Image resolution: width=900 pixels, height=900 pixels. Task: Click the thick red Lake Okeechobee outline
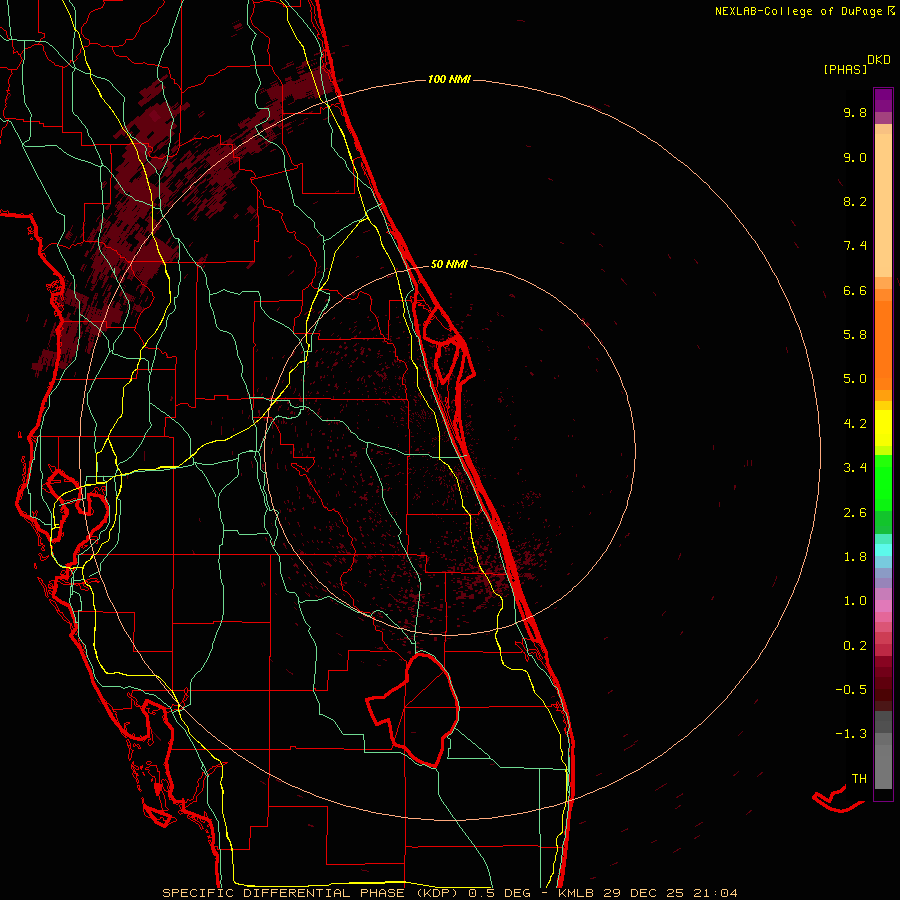tap(413, 710)
